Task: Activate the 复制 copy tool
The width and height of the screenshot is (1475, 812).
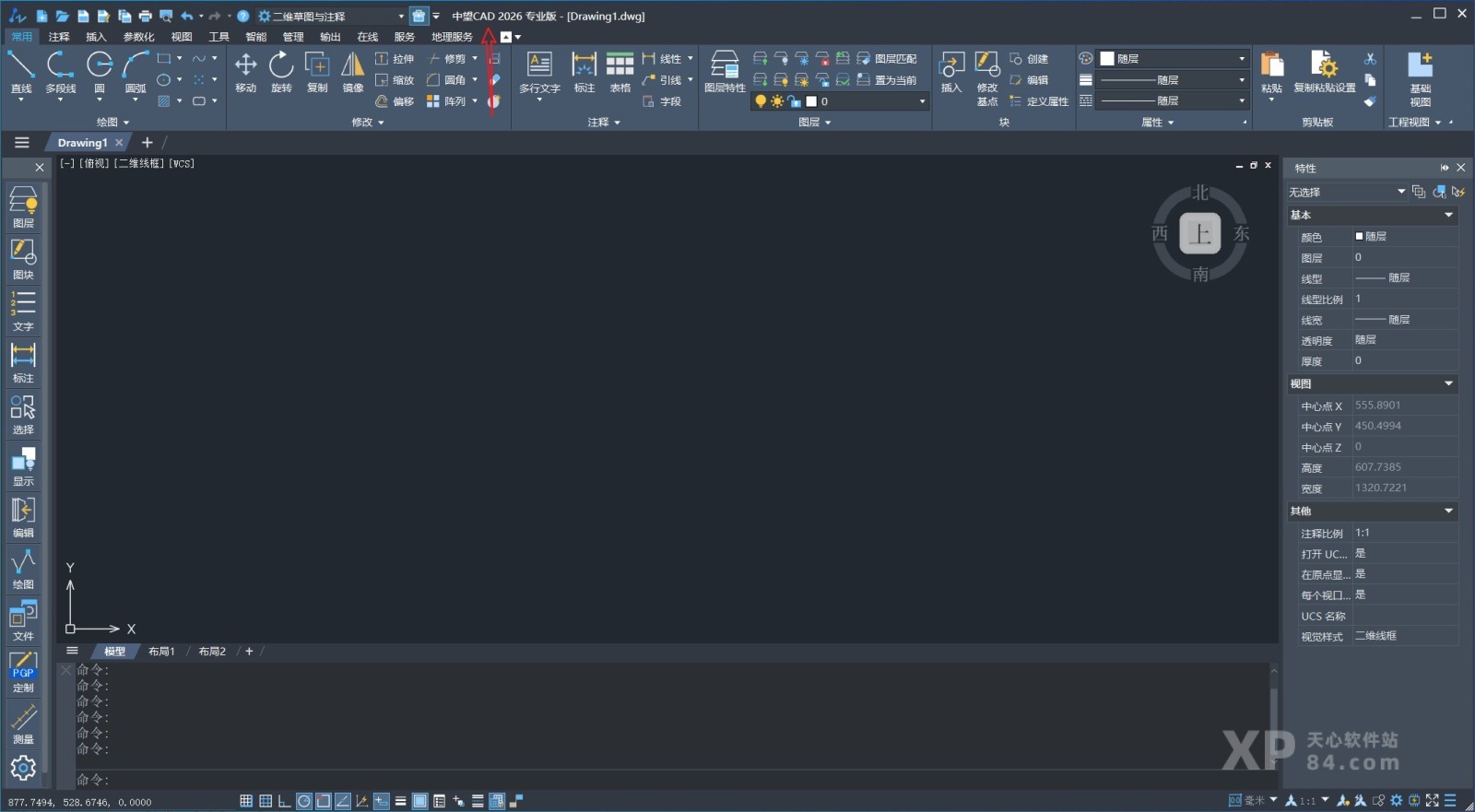Action: click(x=317, y=72)
